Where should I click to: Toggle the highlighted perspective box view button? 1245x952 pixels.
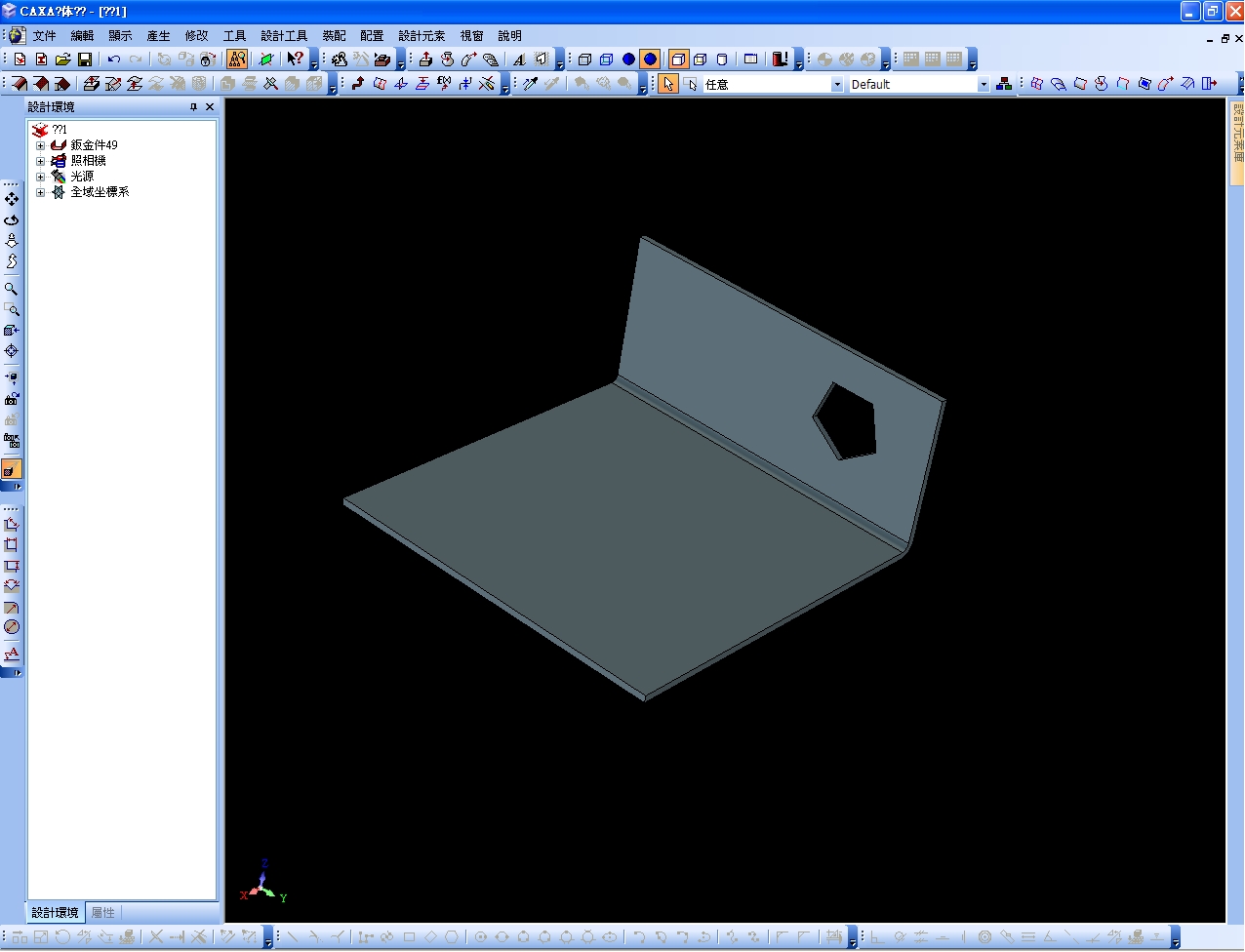[x=678, y=59]
